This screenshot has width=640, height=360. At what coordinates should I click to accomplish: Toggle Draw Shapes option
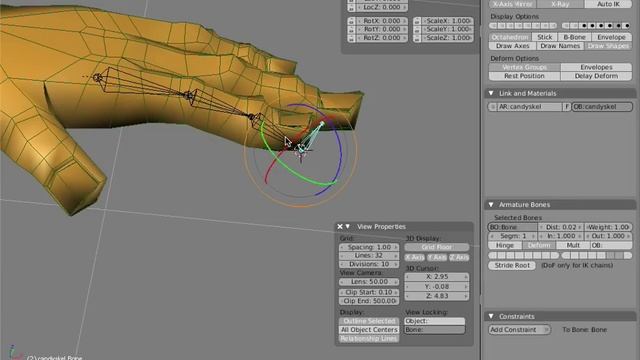click(608, 46)
